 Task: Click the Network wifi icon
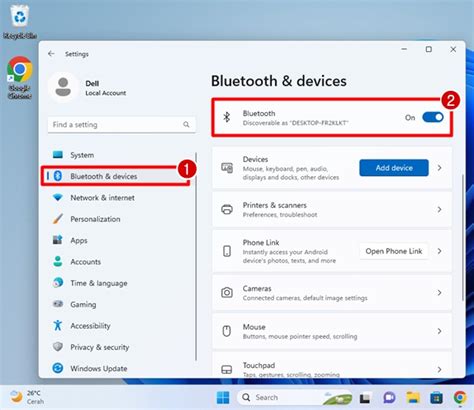tap(58, 197)
